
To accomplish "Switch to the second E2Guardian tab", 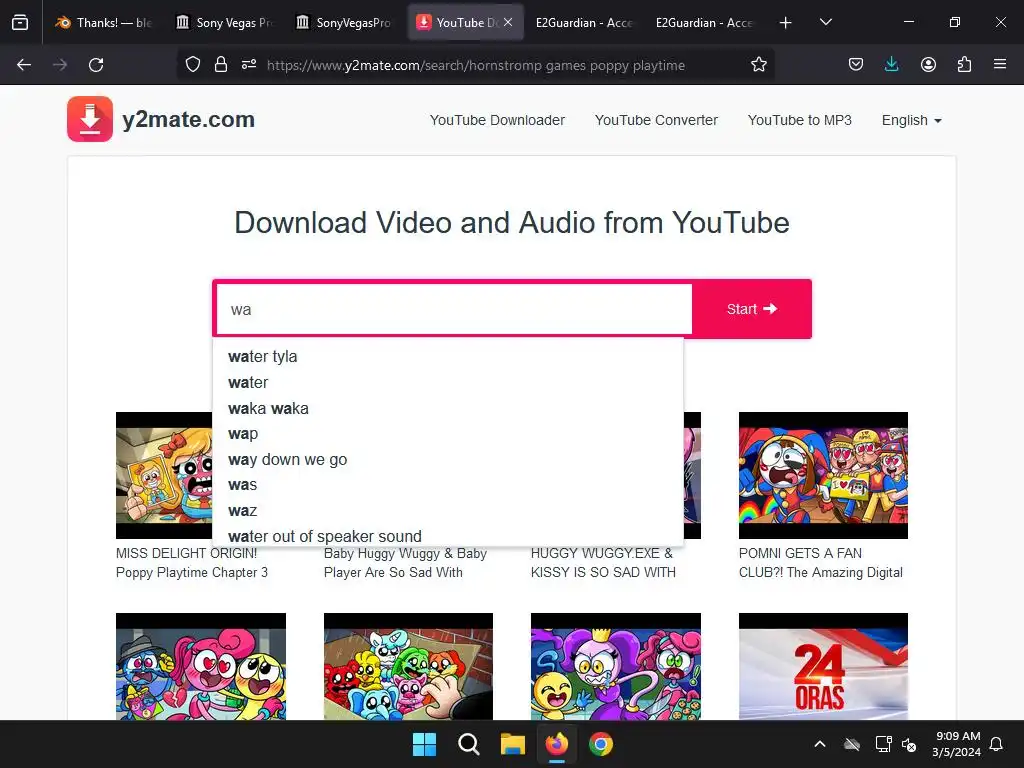I will coord(705,22).
